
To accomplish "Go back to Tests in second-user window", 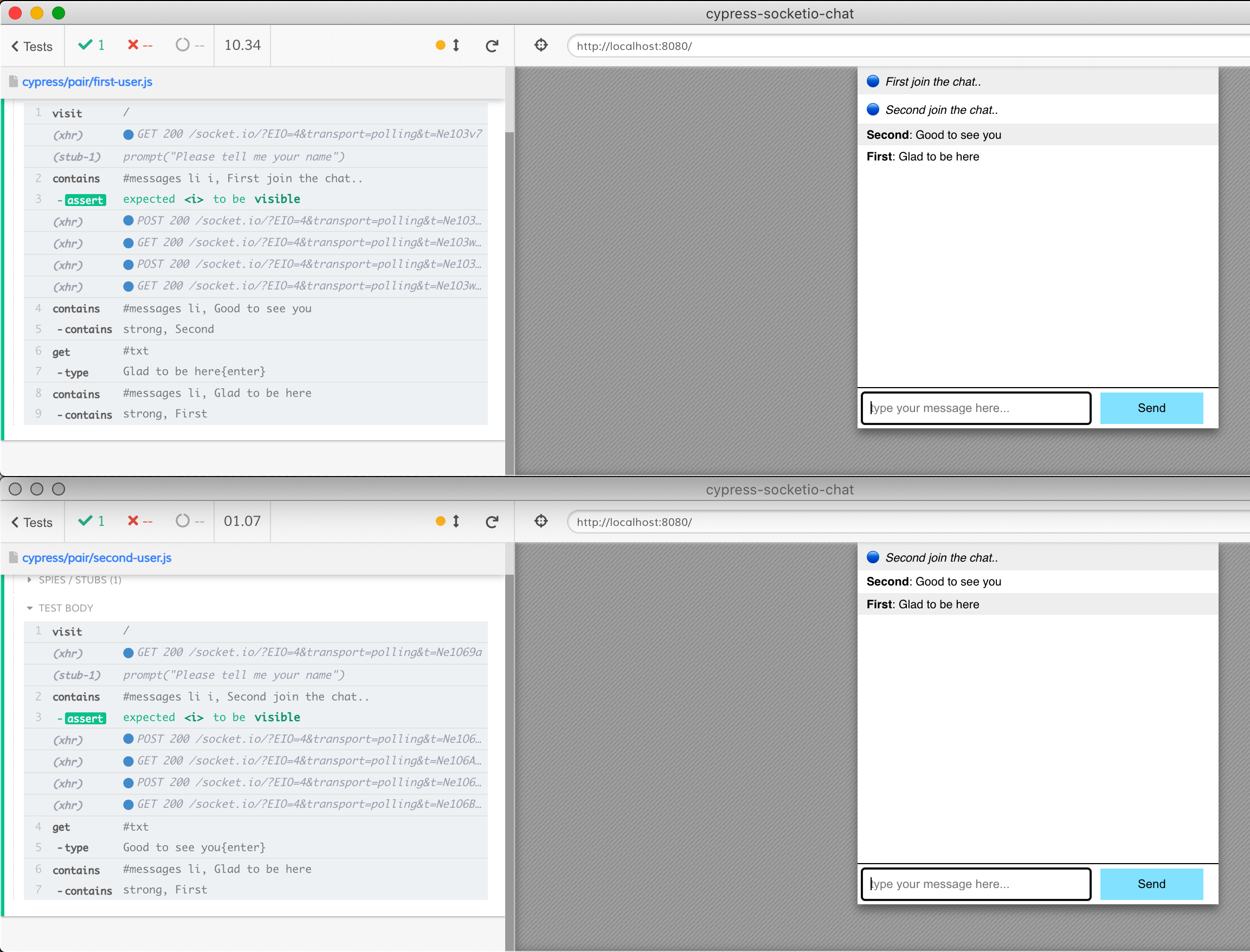I will point(32,523).
